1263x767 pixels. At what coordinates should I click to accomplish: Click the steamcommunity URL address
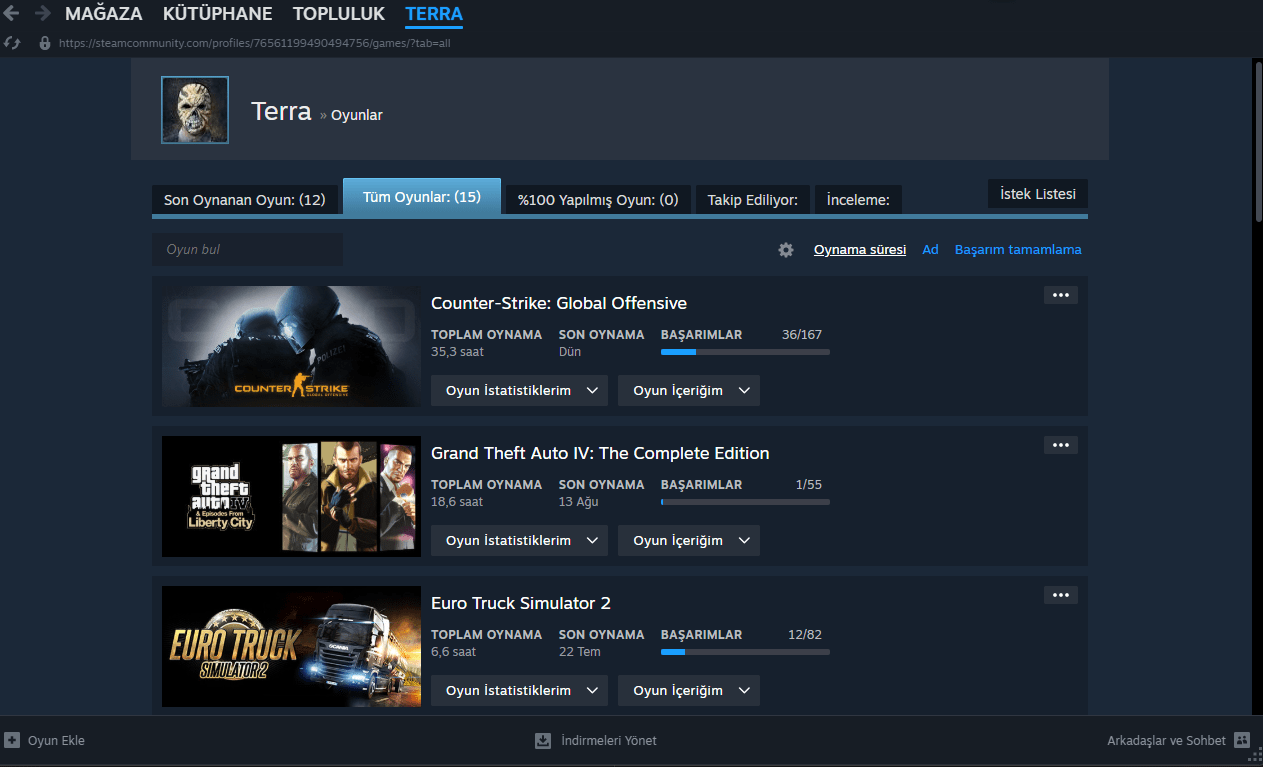[x=254, y=43]
